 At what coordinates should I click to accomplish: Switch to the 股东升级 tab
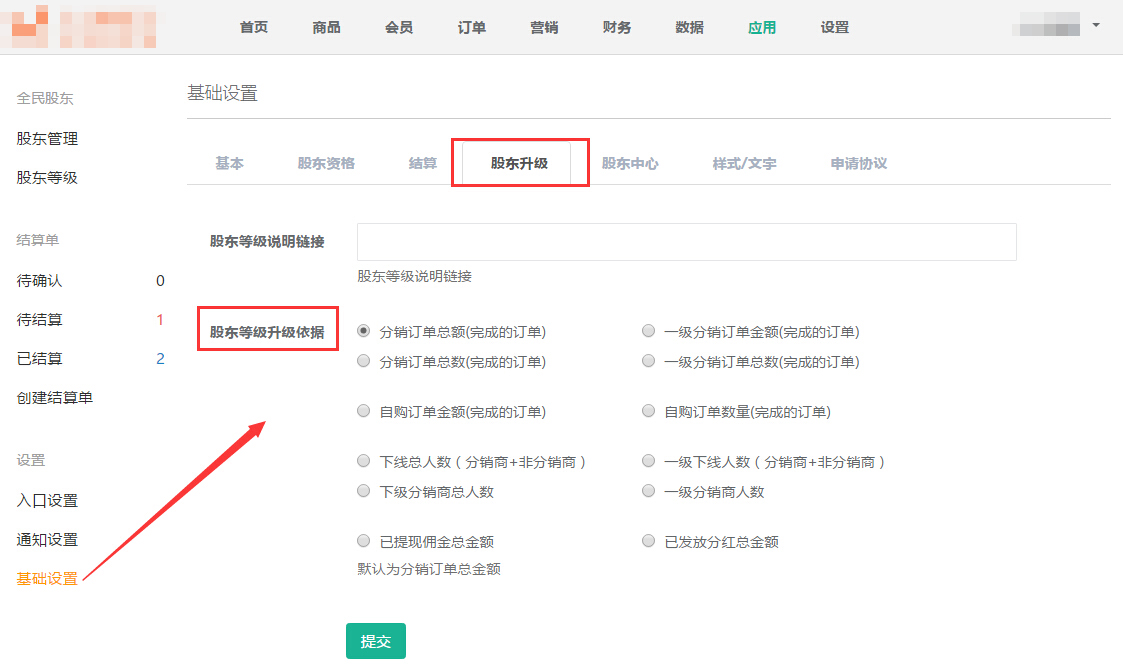point(519,163)
